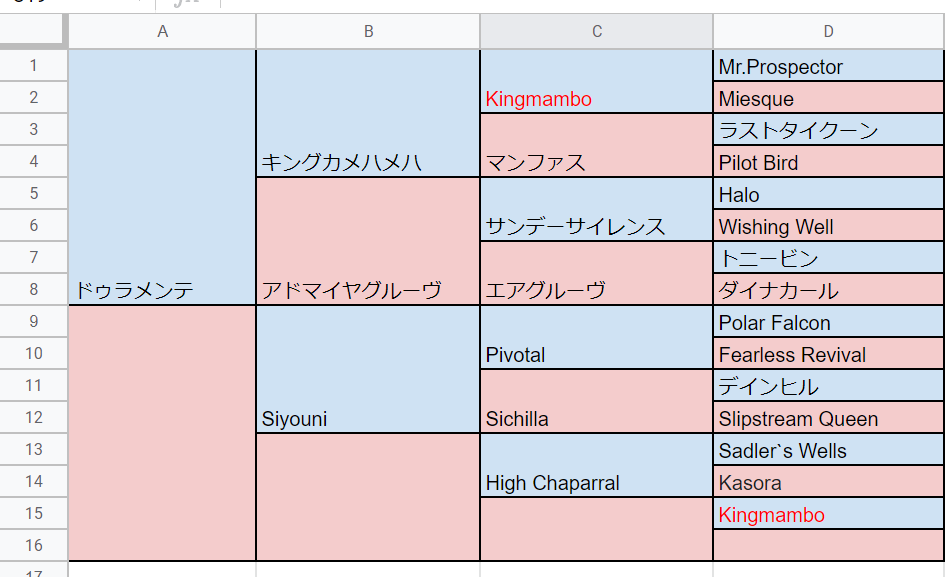Click the Sadler's Wells cell

tap(828, 451)
